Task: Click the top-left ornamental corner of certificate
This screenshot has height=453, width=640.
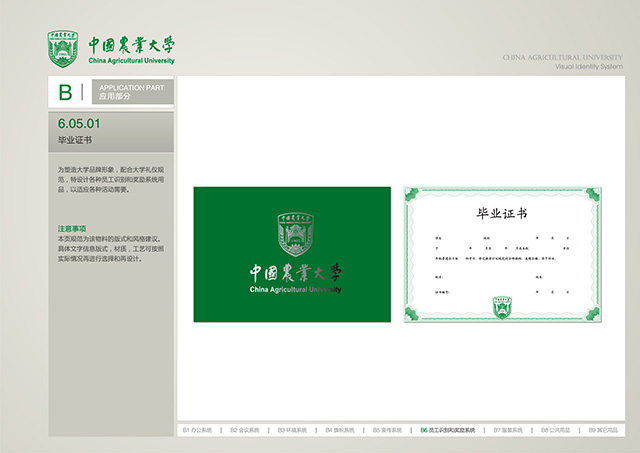Action: (411, 193)
